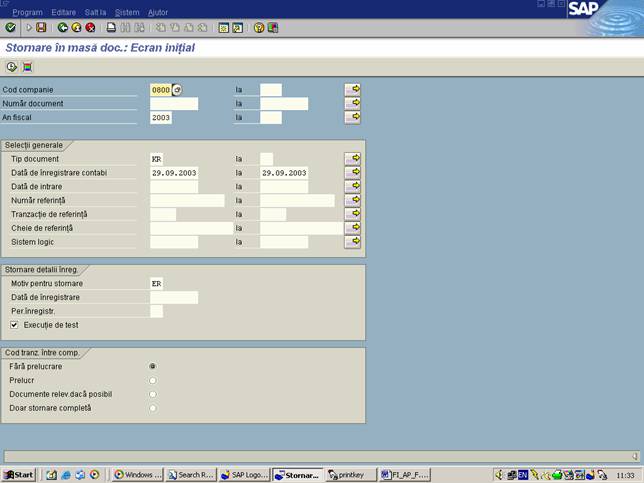This screenshot has height=483, width=644.
Task: Click the red Cancel icon in toolbar
Action: coord(90,27)
